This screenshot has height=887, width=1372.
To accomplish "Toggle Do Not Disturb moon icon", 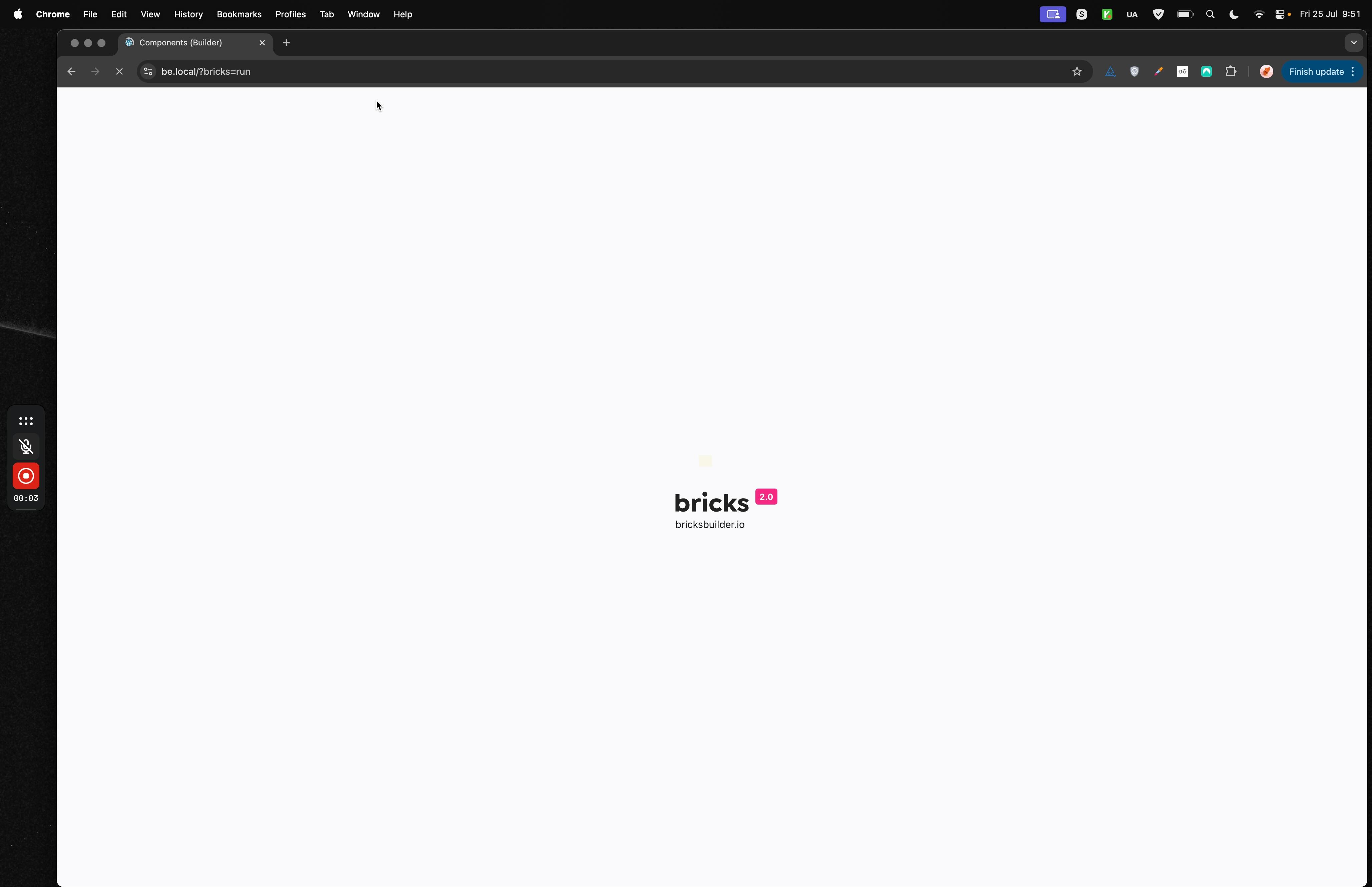I will [1234, 14].
